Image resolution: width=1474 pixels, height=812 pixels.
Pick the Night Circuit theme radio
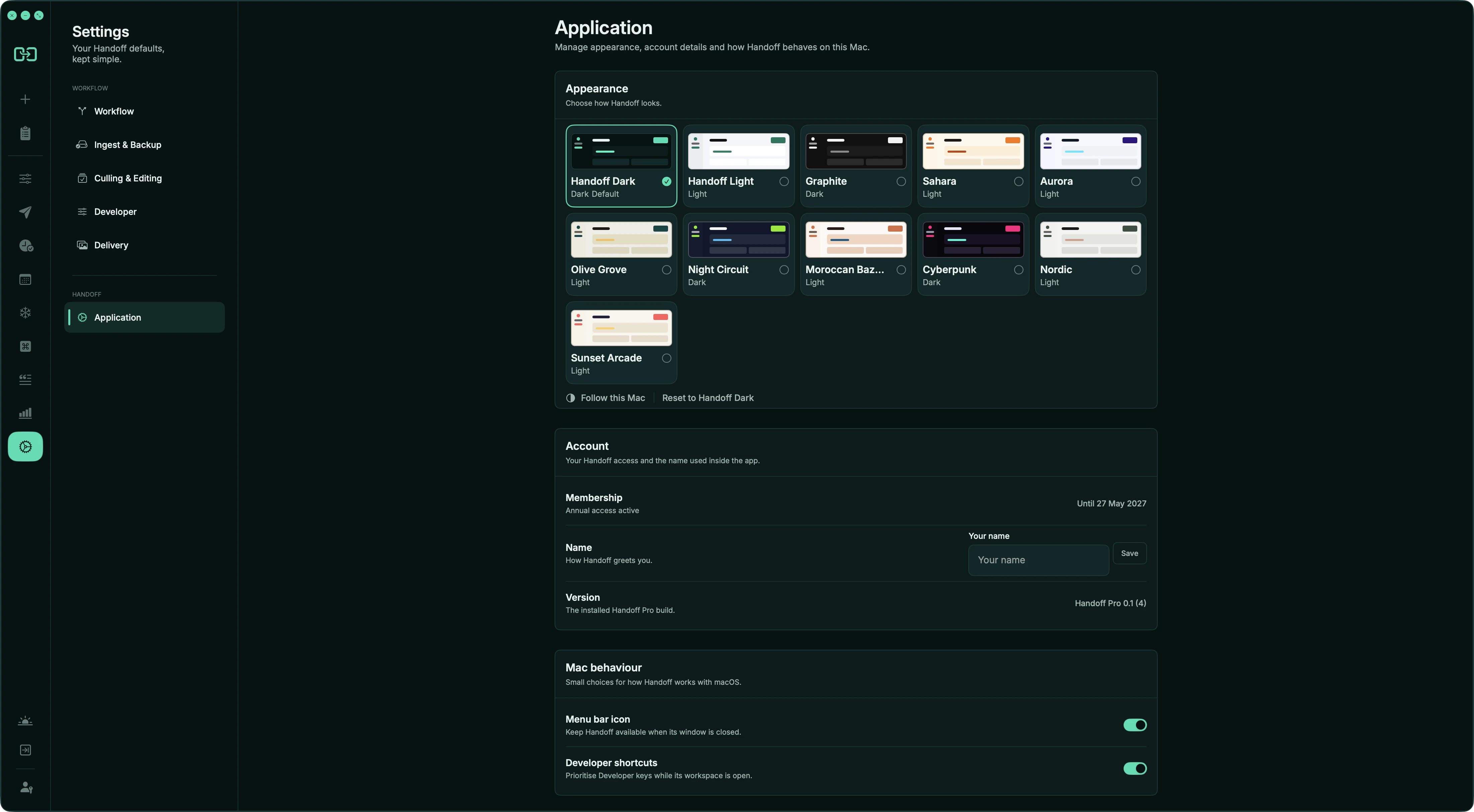click(x=784, y=270)
